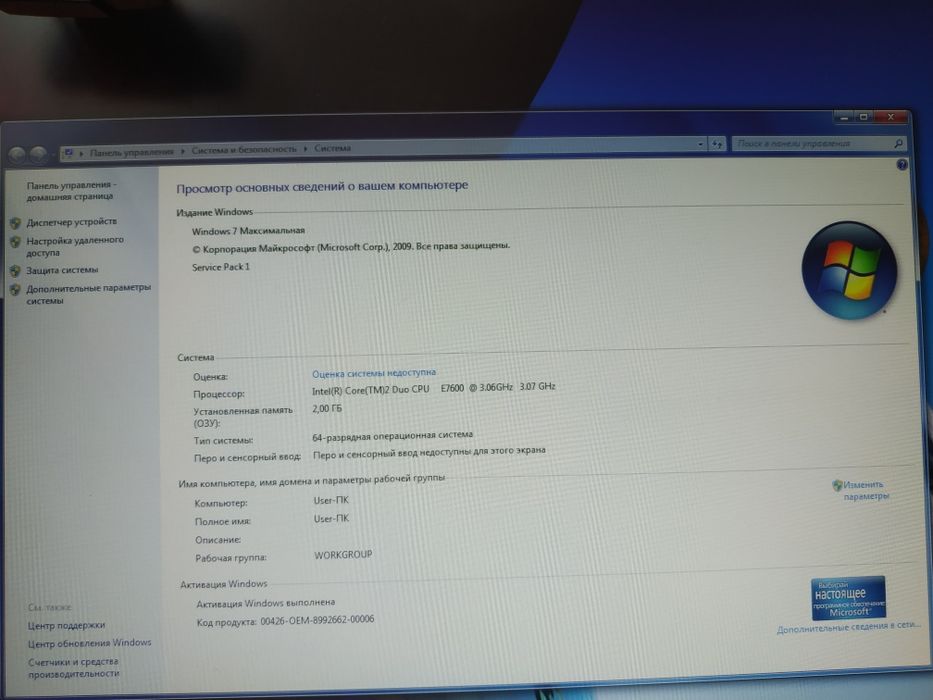
Task: Click the genuine Microsoft software badge
Action: click(x=848, y=598)
